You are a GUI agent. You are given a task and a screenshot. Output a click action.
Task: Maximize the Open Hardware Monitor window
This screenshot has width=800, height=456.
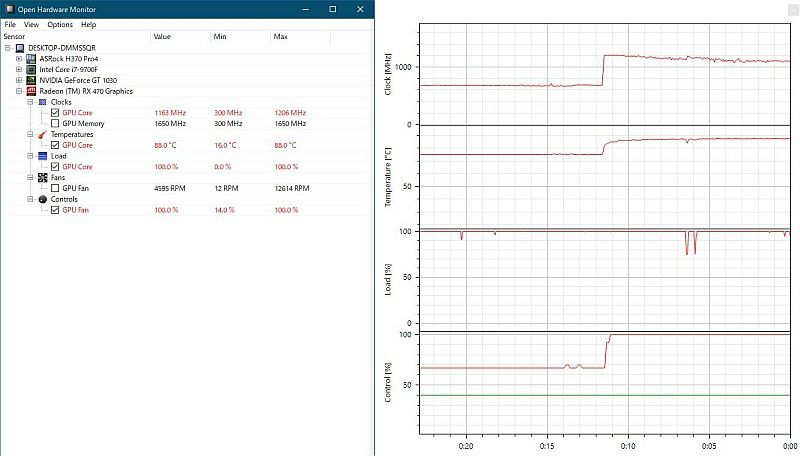[333, 9]
